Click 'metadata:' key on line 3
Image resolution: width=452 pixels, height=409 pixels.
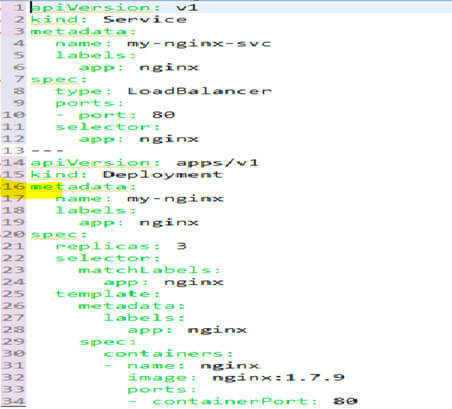[83, 31]
